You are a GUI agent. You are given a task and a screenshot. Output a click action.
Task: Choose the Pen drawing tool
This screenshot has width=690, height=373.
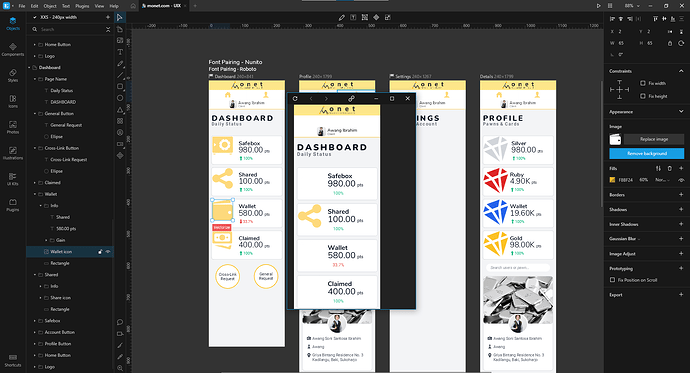point(120,63)
